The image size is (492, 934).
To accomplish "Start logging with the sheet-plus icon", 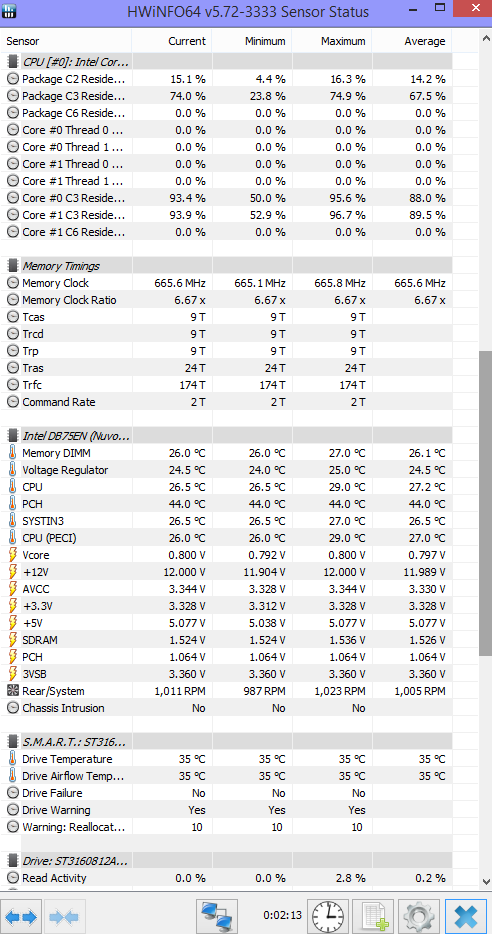I will [x=373, y=916].
